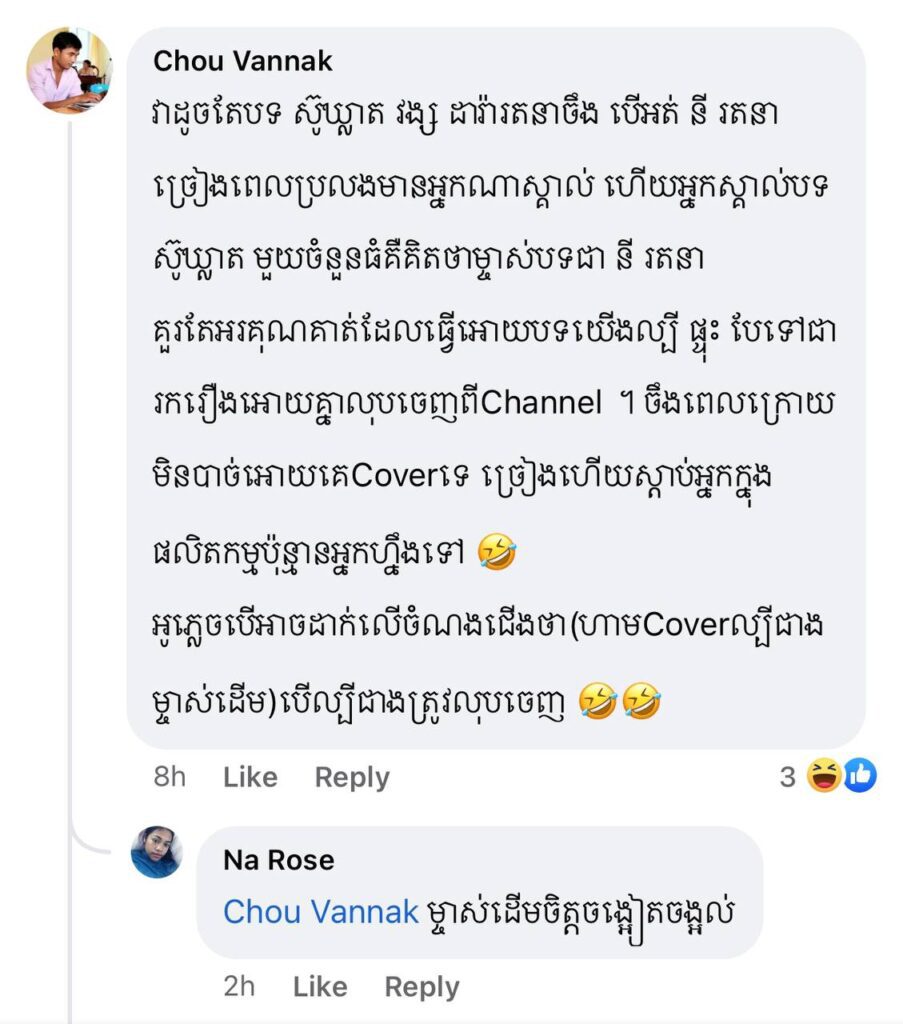The image size is (903, 1024).
Task: Click the 2h reply timestamp
Action: pos(239,987)
